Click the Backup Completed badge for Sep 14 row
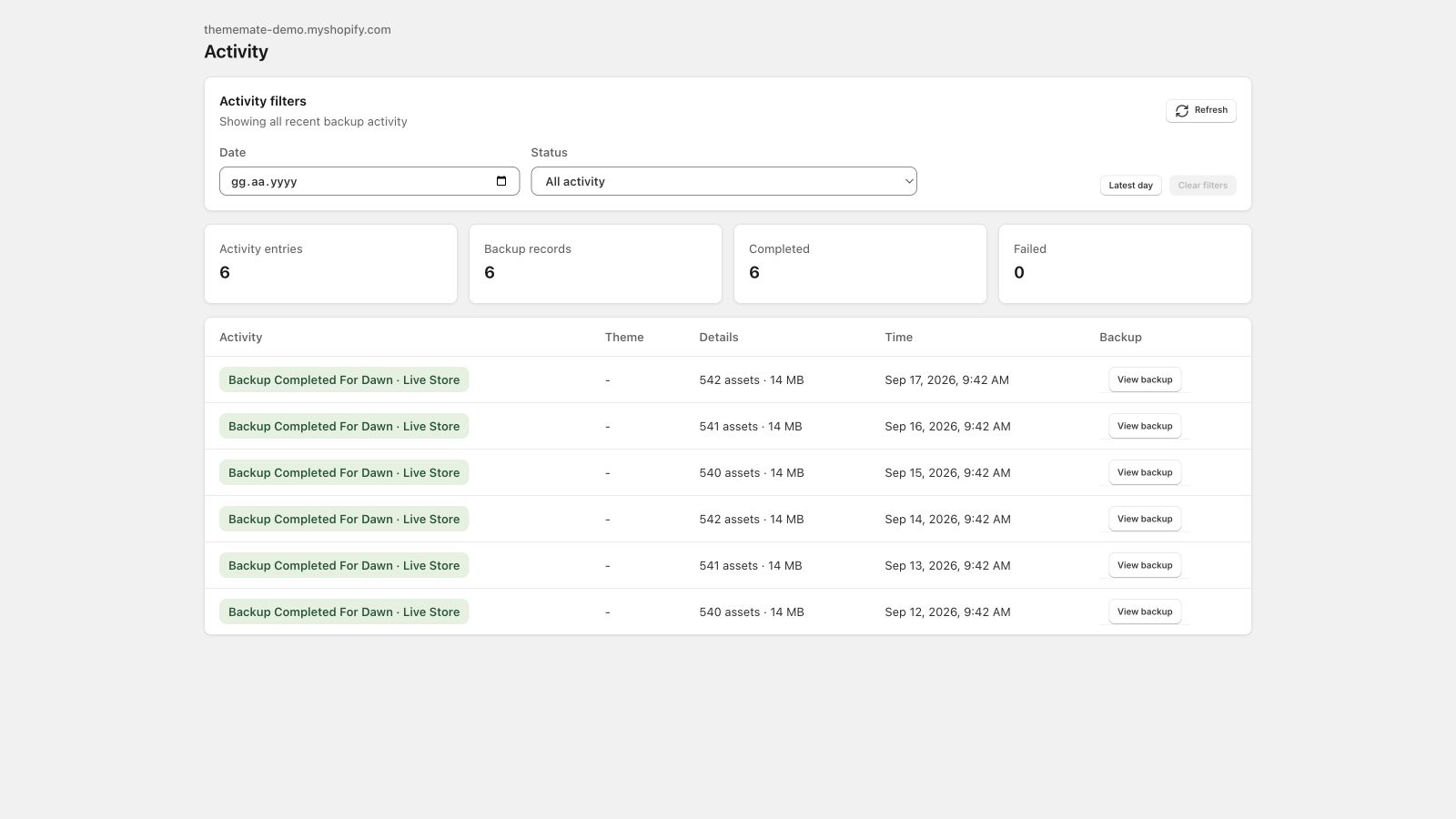This screenshot has width=1456, height=819. tap(344, 519)
